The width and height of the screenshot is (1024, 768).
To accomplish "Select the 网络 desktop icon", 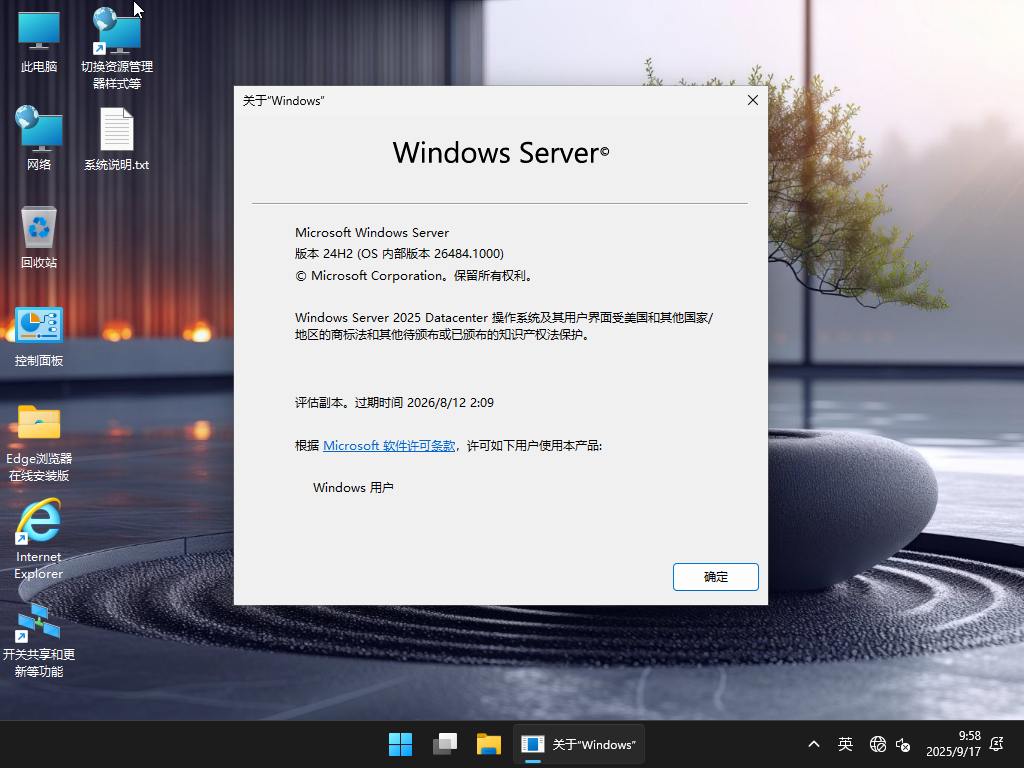I will 39,138.
